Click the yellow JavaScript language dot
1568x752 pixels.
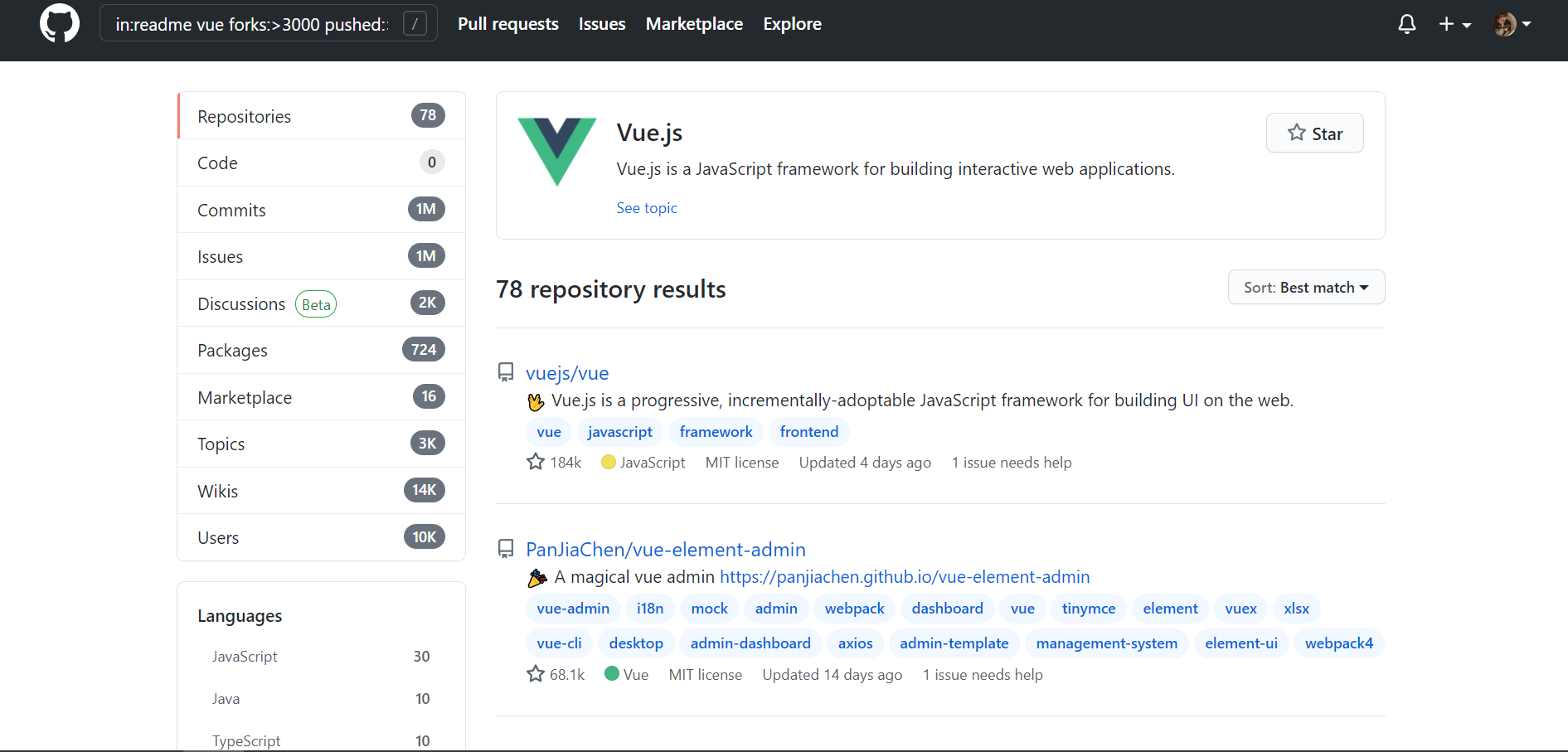(x=609, y=462)
